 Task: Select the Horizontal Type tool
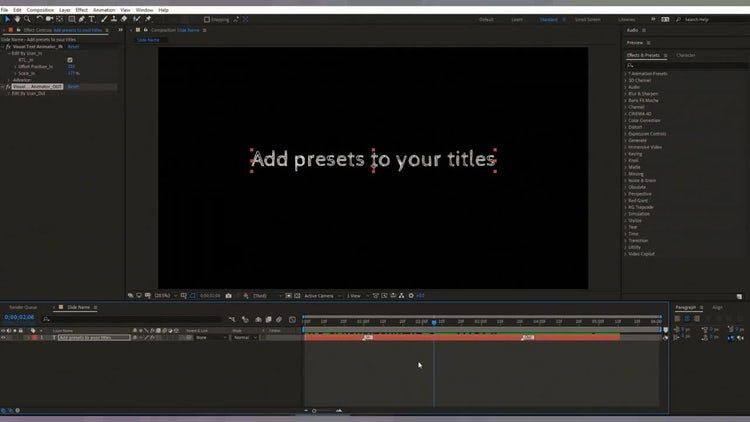pyautogui.click(x=92, y=19)
